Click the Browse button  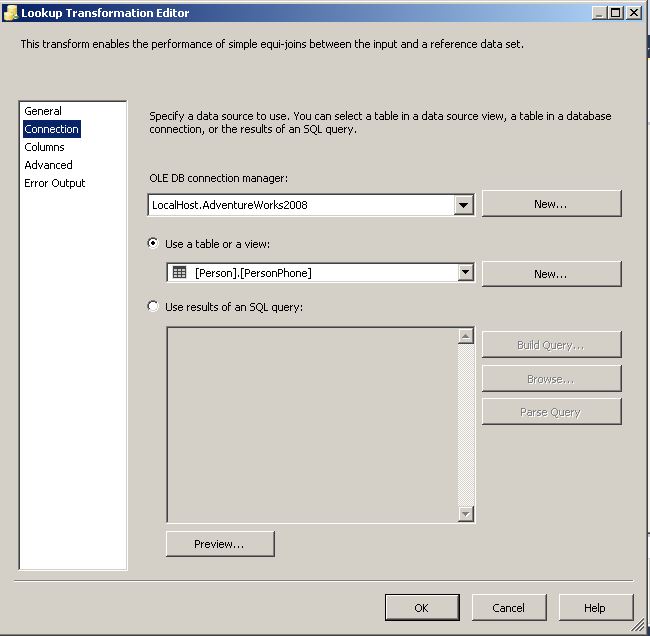551,379
